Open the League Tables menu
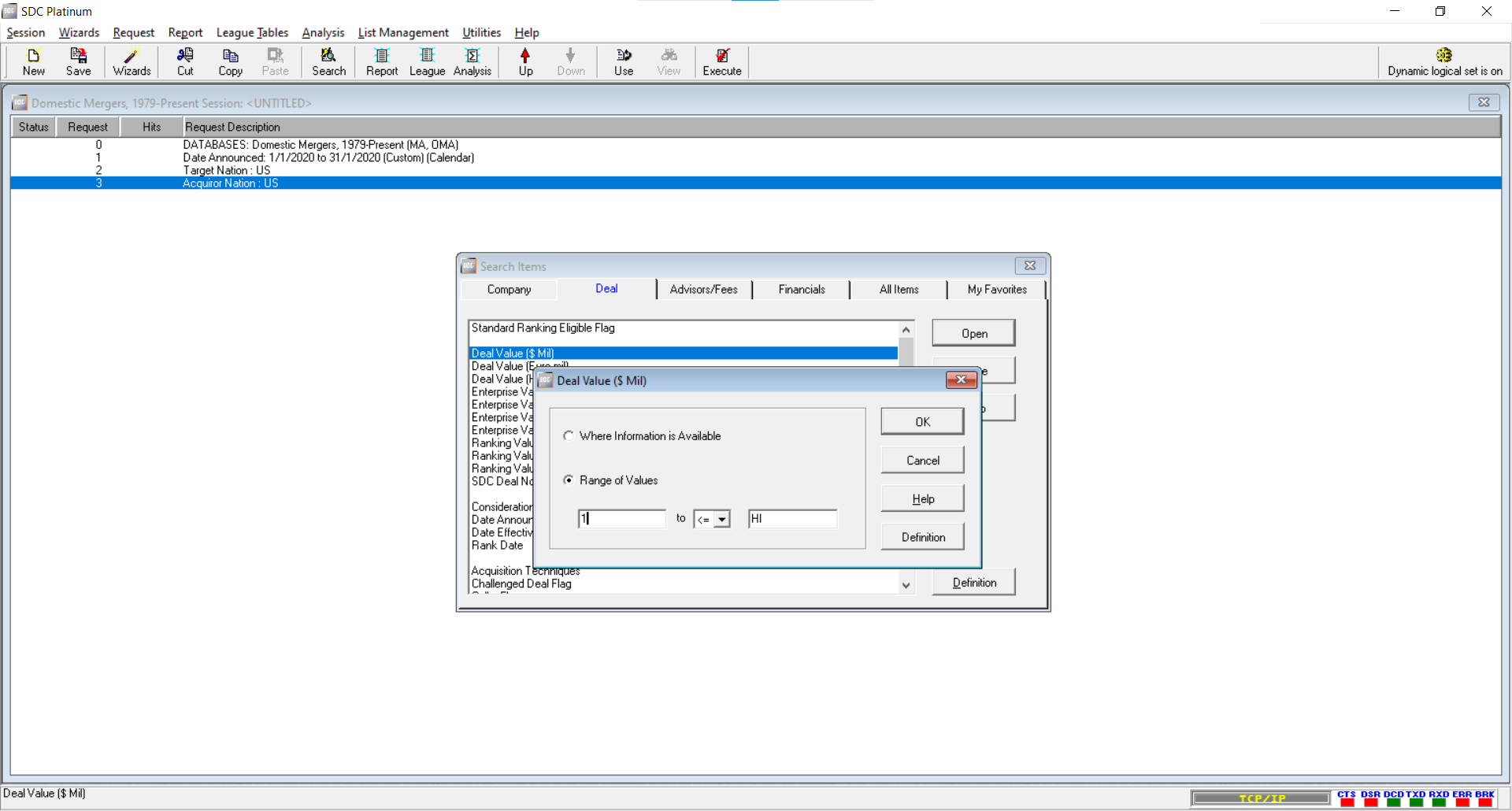Viewport: 1512px width, 811px height. (x=252, y=32)
